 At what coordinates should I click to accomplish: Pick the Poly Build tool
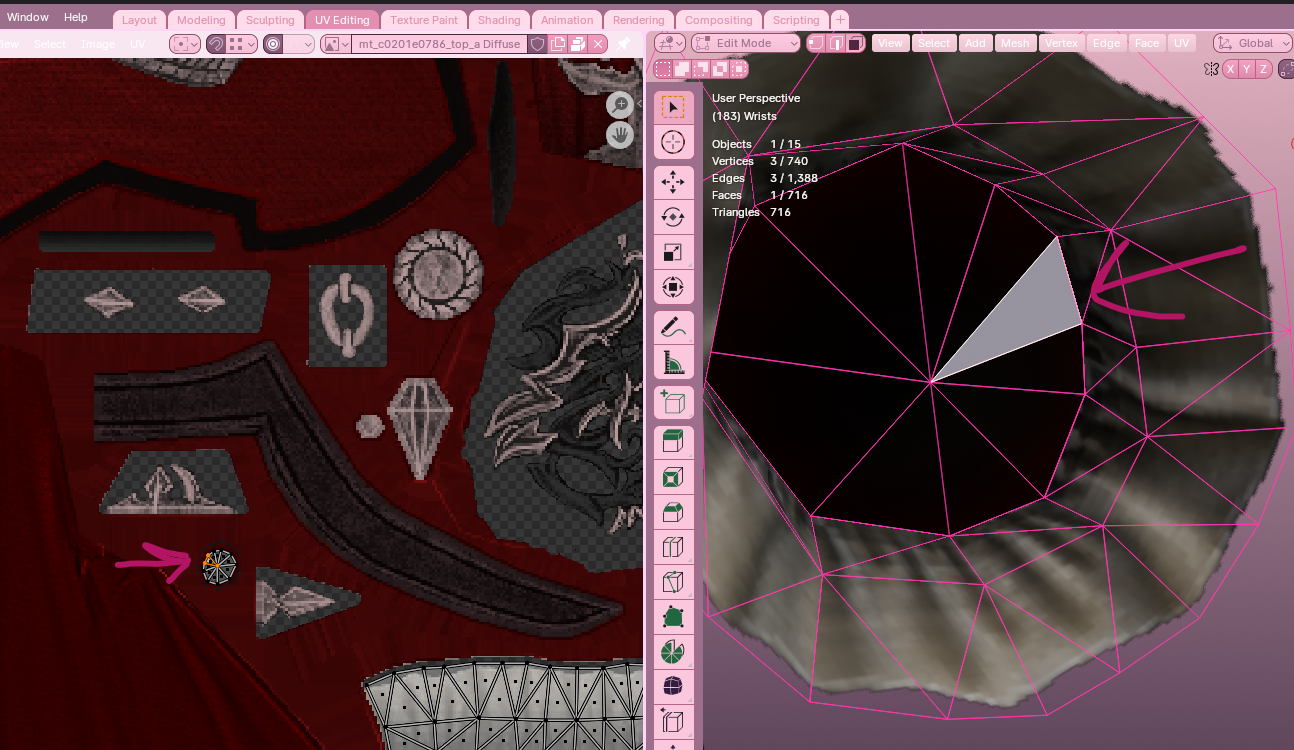coord(673,617)
